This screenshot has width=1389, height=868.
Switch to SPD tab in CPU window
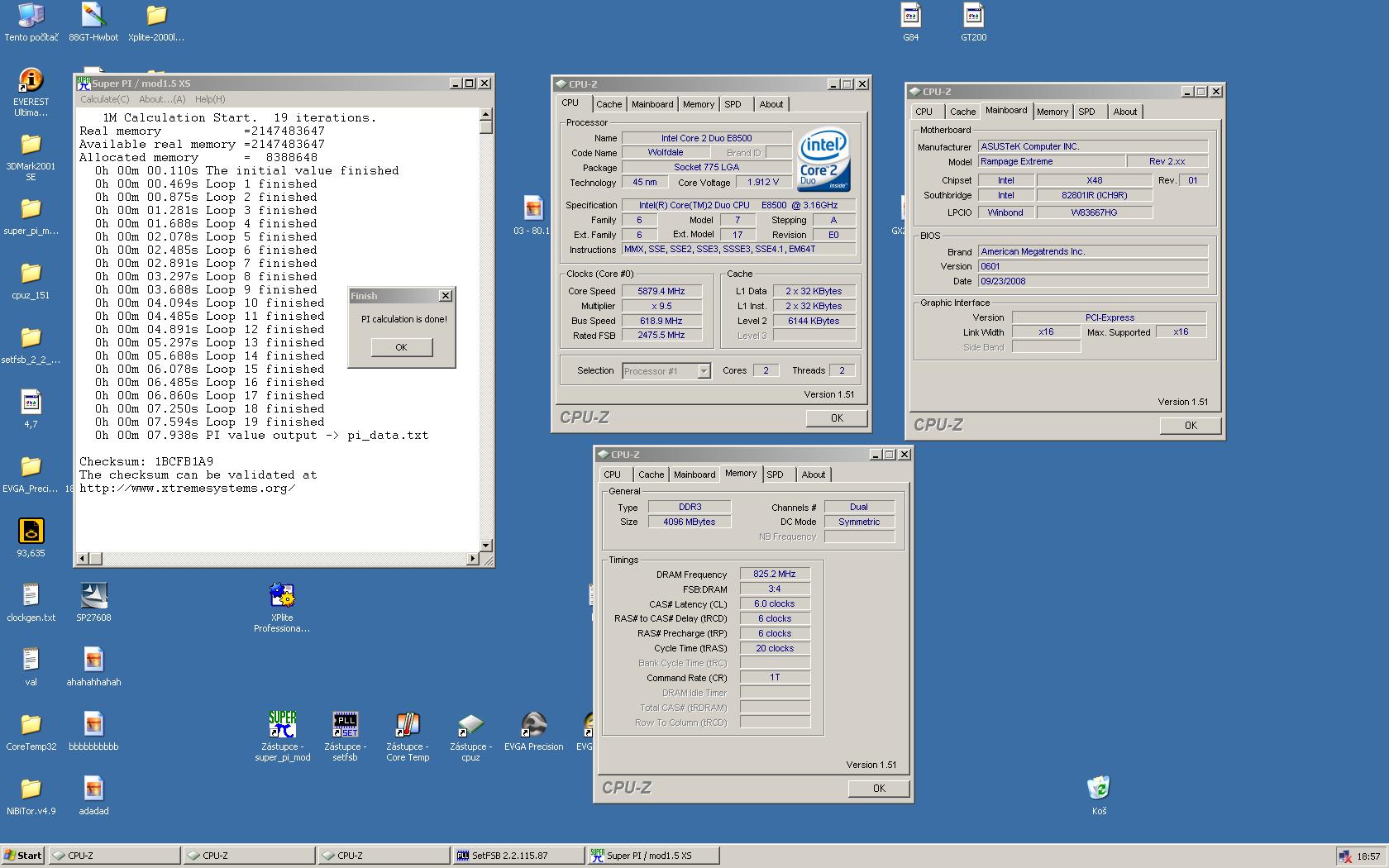click(x=733, y=104)
